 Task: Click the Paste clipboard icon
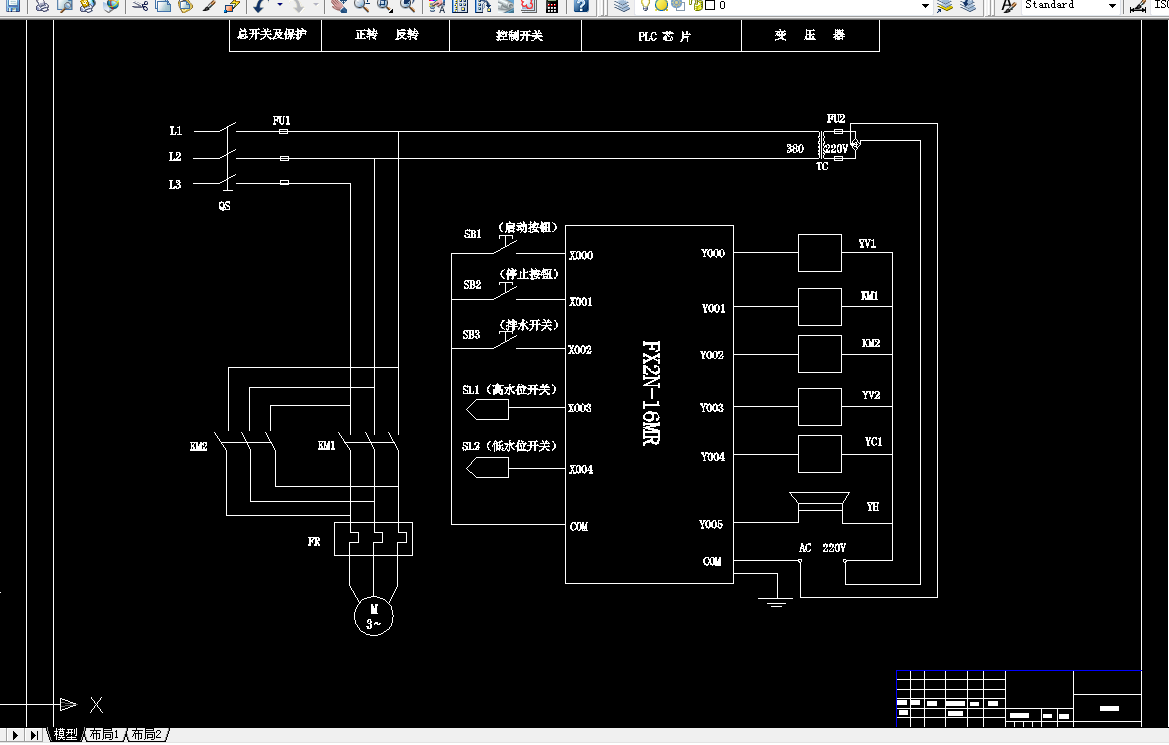[x=186, y=6]
